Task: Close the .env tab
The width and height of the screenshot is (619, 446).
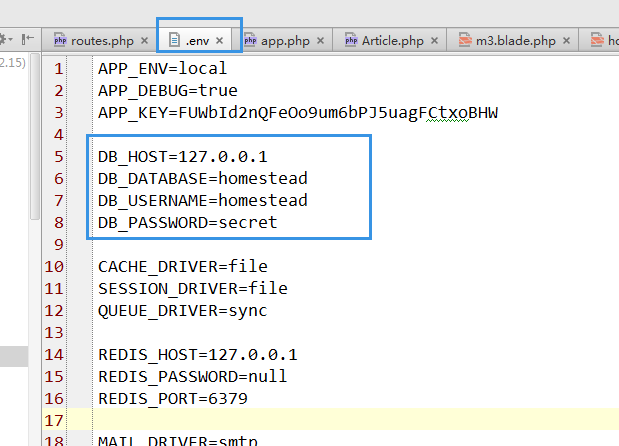Action: point(220,41)
